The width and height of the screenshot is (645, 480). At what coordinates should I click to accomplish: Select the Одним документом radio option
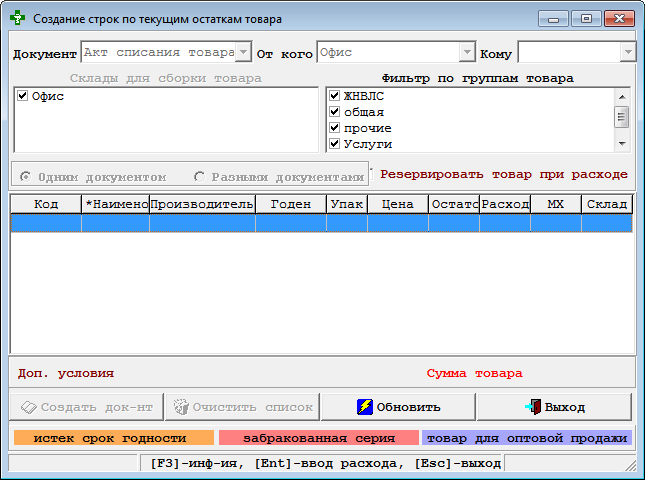[x=25, y=176]
